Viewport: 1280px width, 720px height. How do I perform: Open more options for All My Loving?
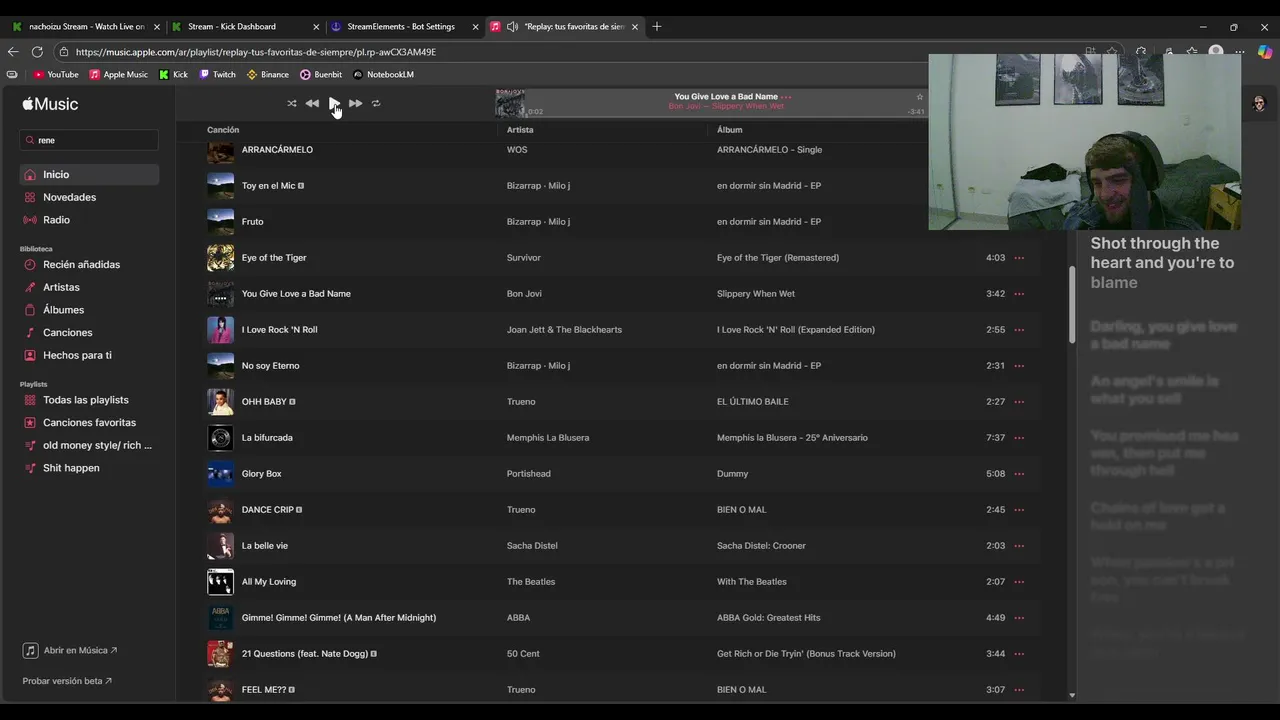(1019, 582)
